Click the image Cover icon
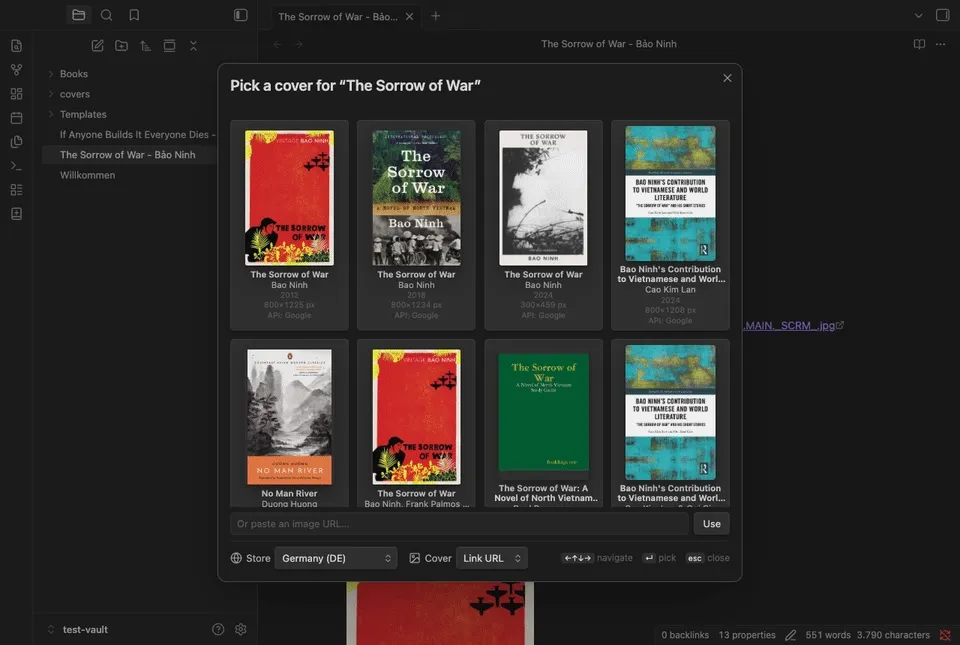The image size is (960, 645). click(x=414, y=558)
